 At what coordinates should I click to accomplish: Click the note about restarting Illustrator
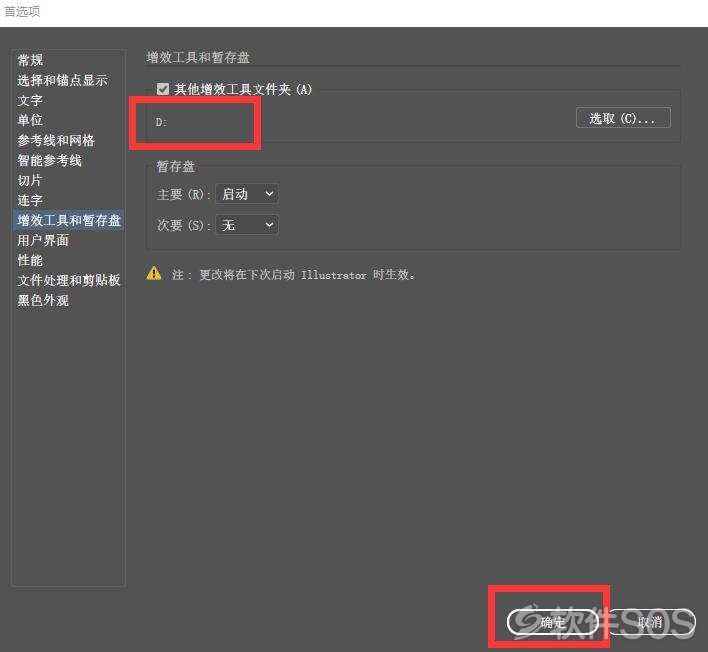[x=293, y=275]
